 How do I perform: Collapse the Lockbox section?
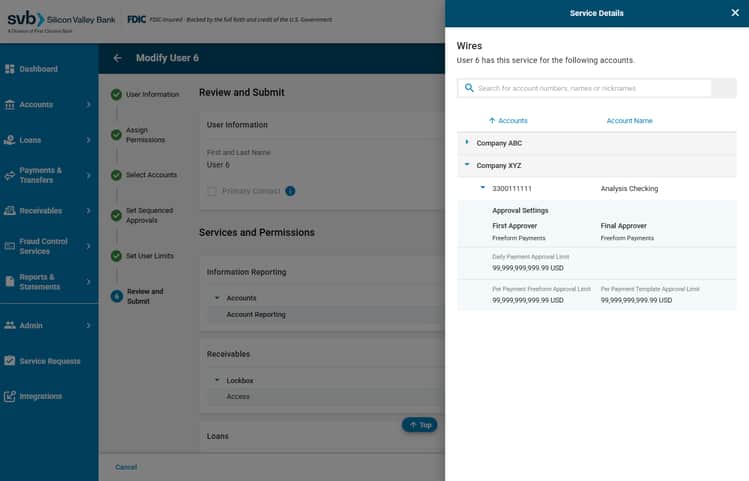pos(217,380)
